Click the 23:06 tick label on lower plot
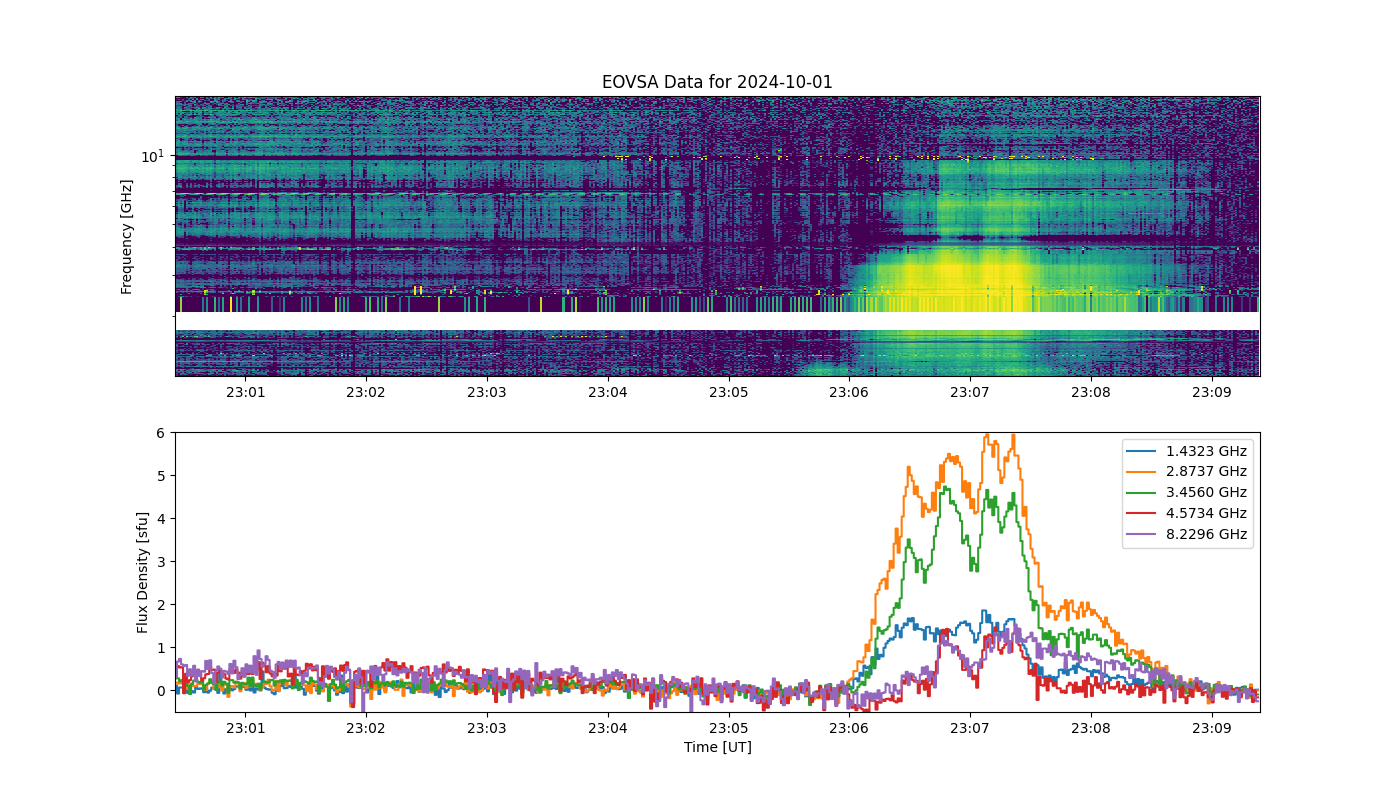Image resolution: width=1400 pixels, height=800 pixels. click(x=850, y=728)
